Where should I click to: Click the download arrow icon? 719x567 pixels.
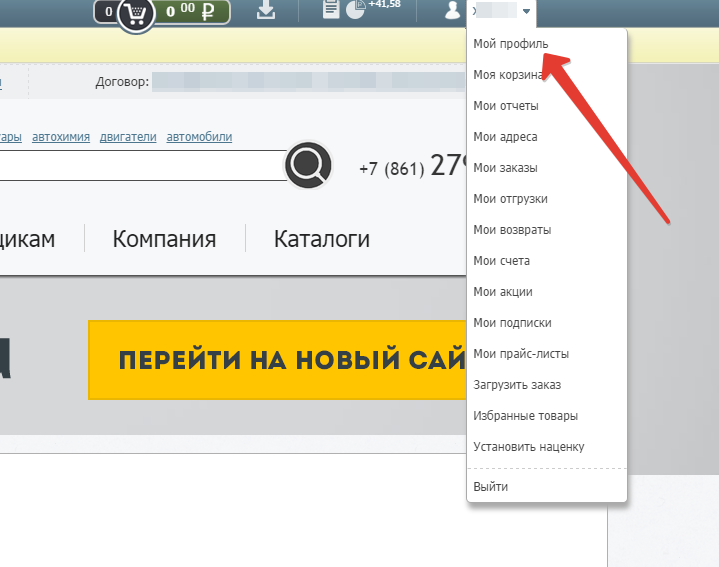266,9
